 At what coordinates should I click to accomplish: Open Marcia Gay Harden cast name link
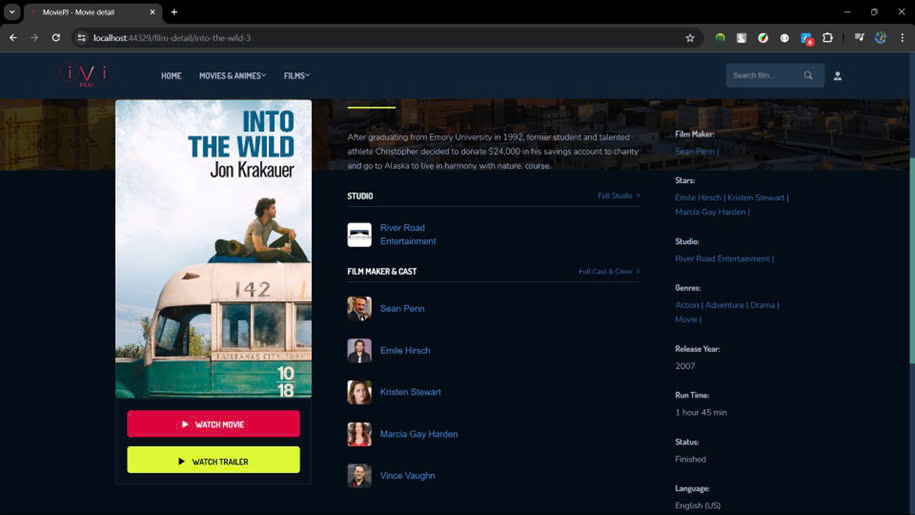tap(418, 434)
